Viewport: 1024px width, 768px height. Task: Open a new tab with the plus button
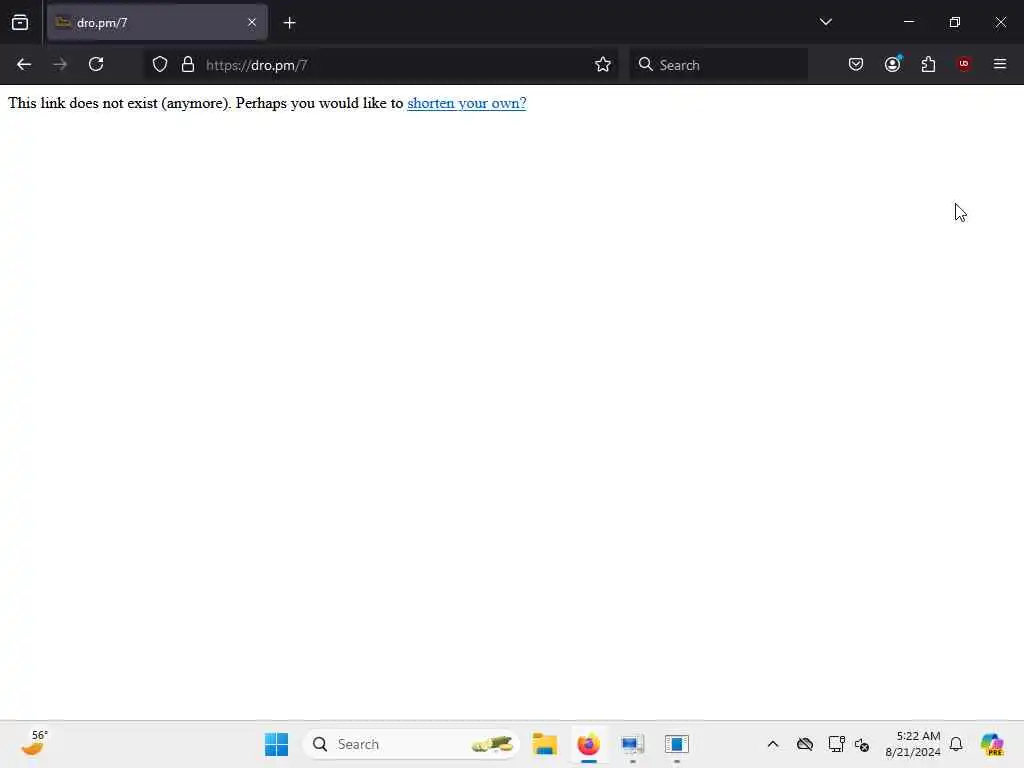point(289,23)
